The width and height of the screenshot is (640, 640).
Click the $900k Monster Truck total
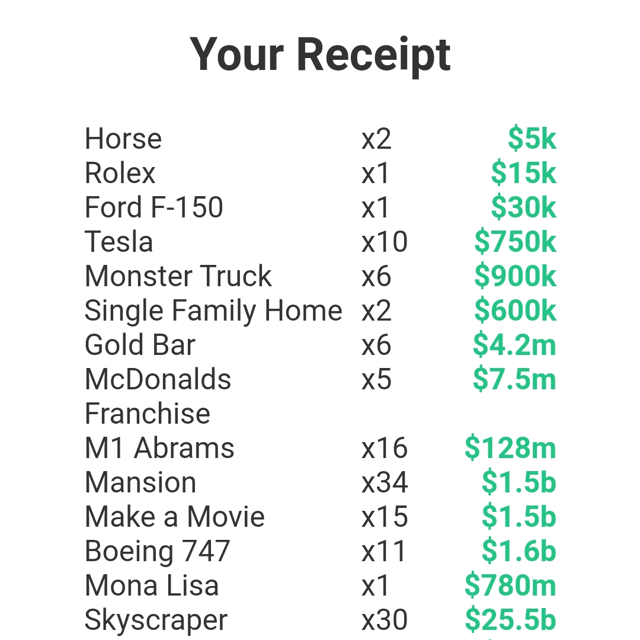click(515, 276)
